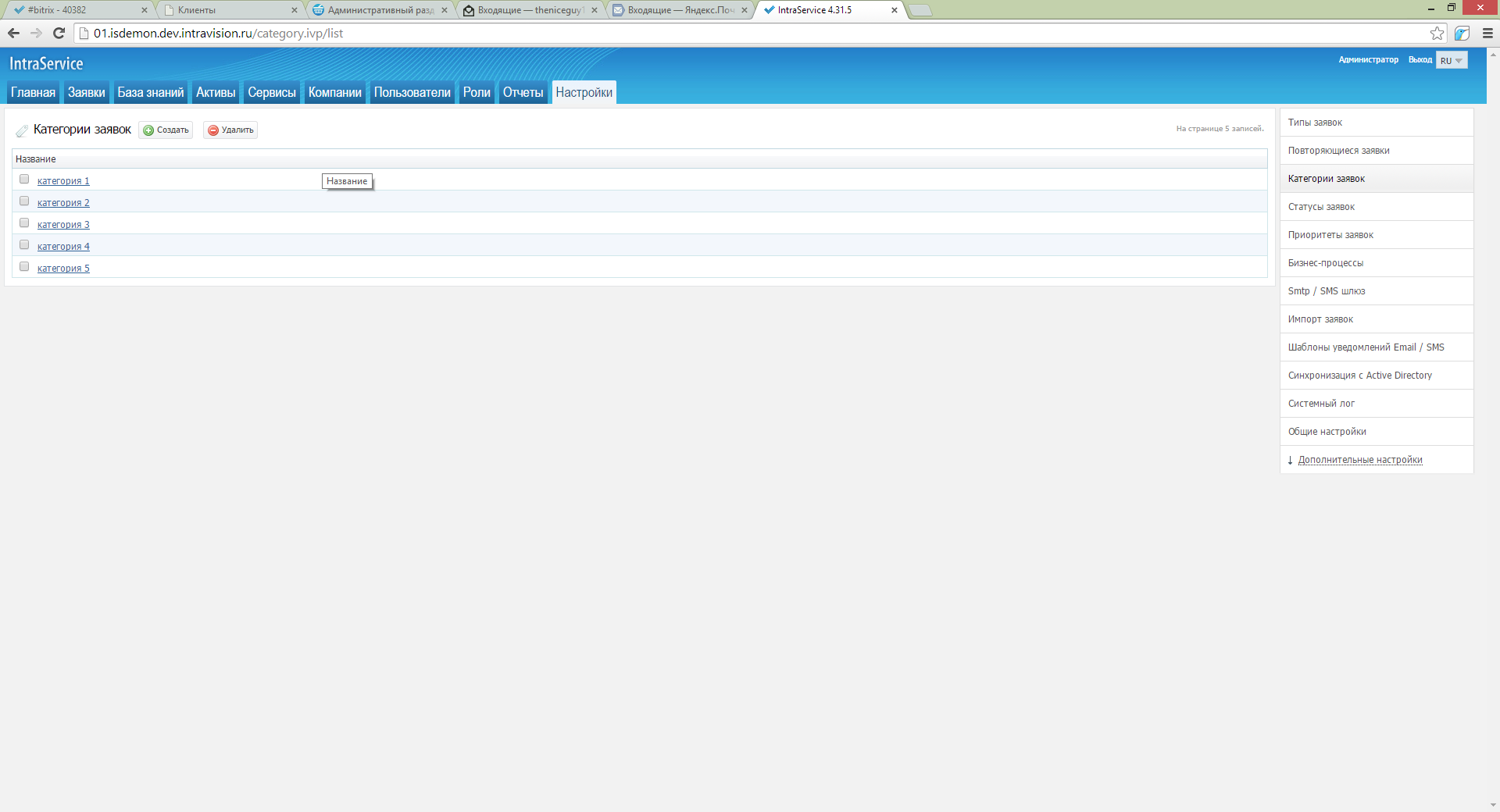
Task: Open the Компании menu tab
Action: point(335,92)
